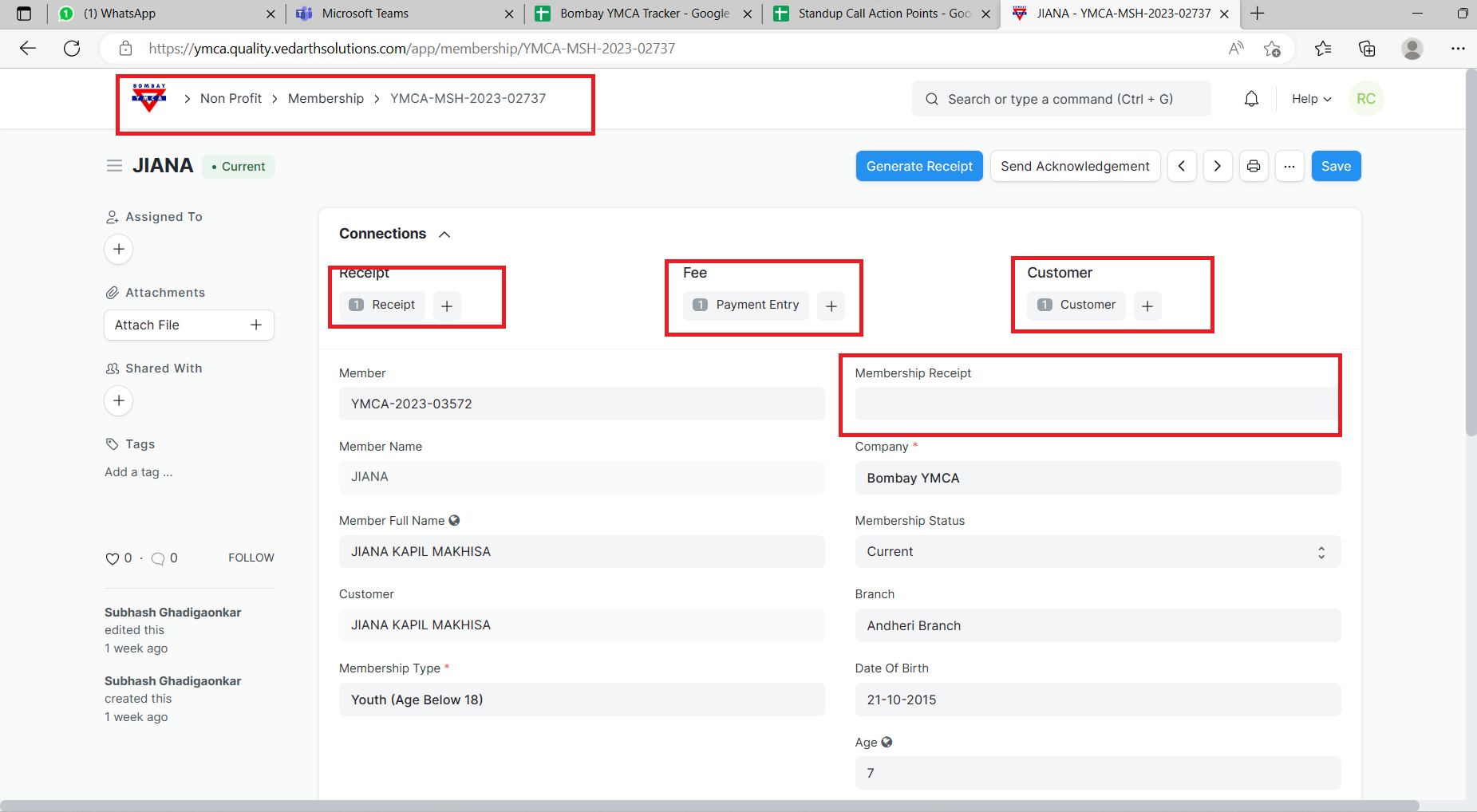Click the vertical page scrollbar

[x=1471, y=255]
